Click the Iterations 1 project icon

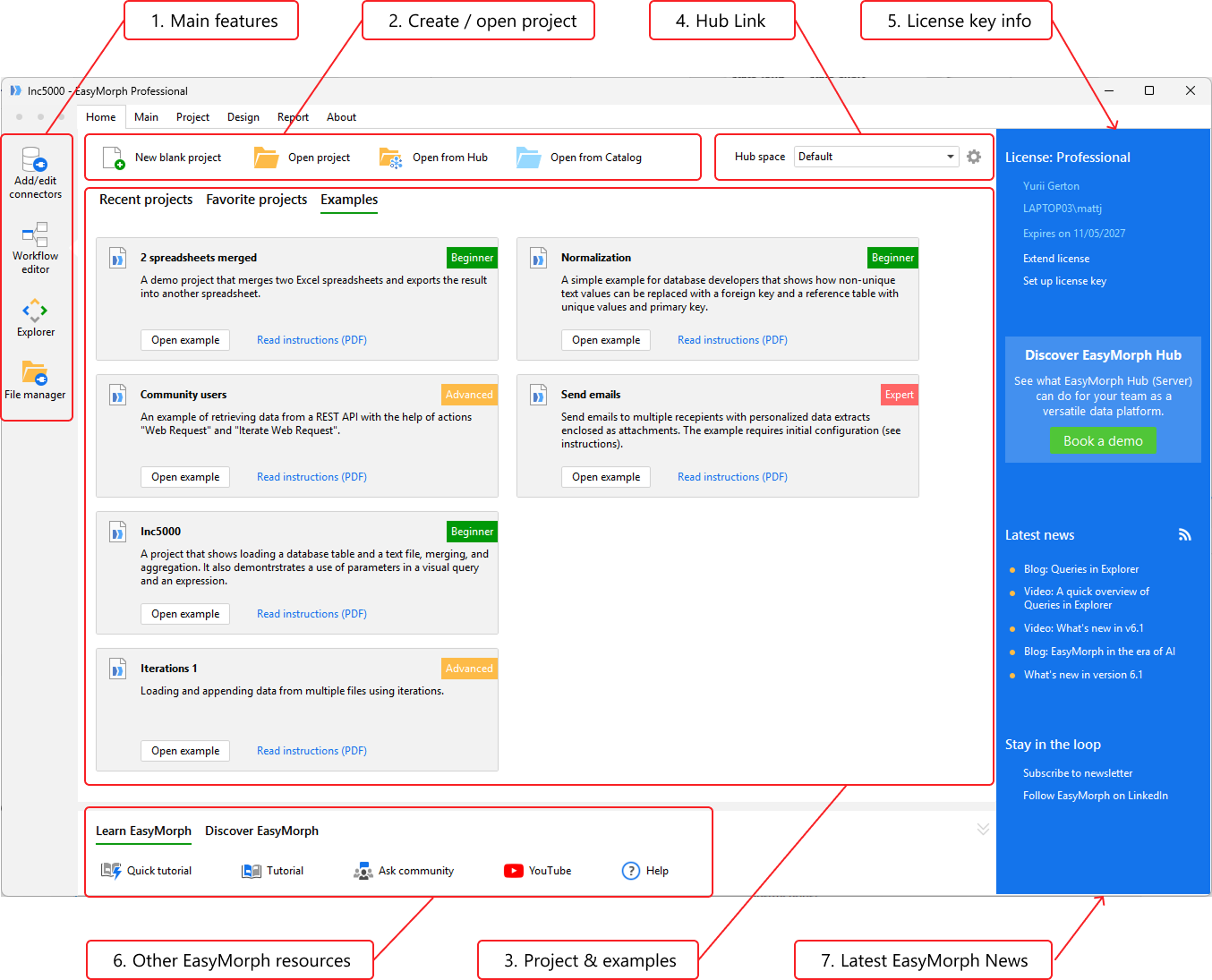[x=117, y=669]
